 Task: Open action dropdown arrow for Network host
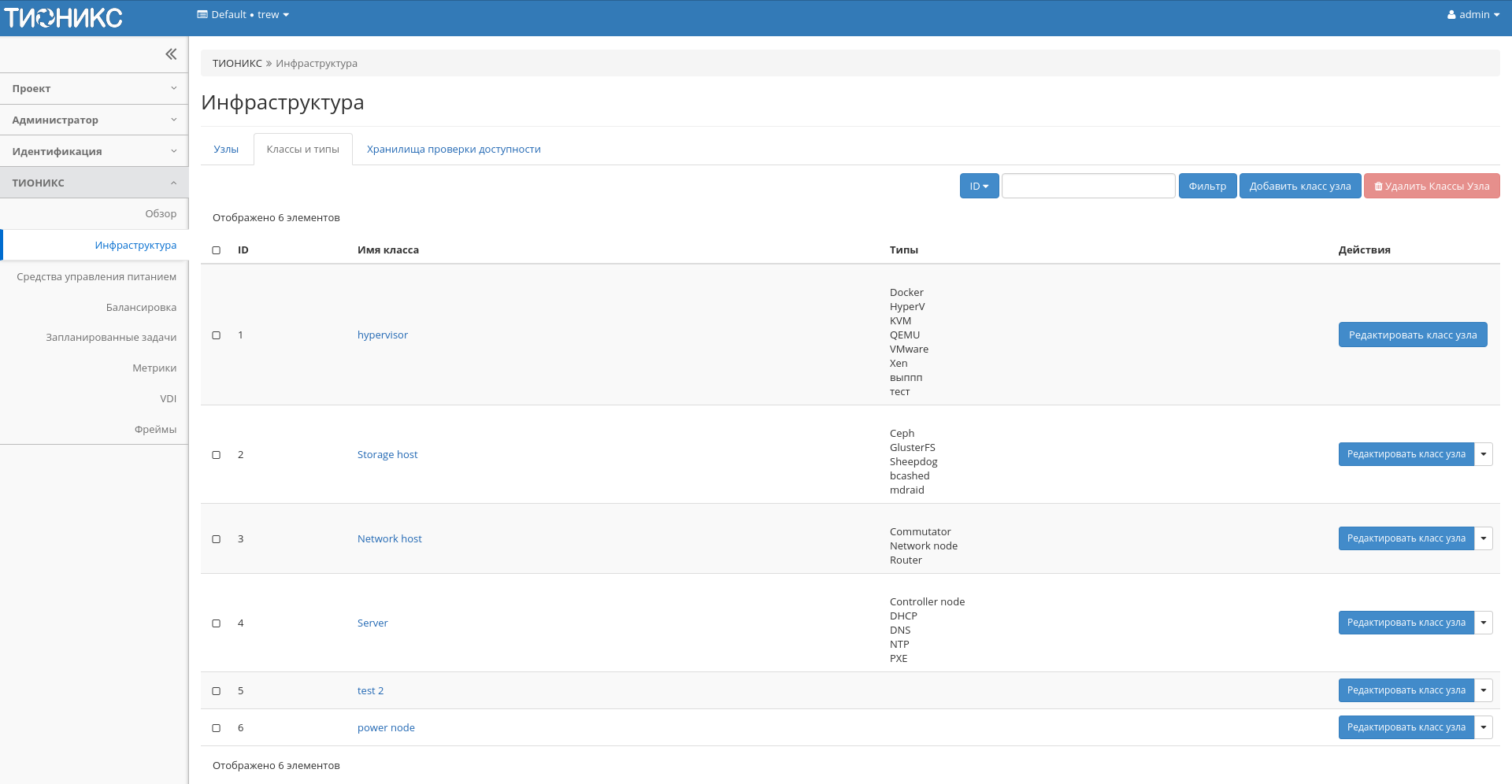coord(1483,538)
